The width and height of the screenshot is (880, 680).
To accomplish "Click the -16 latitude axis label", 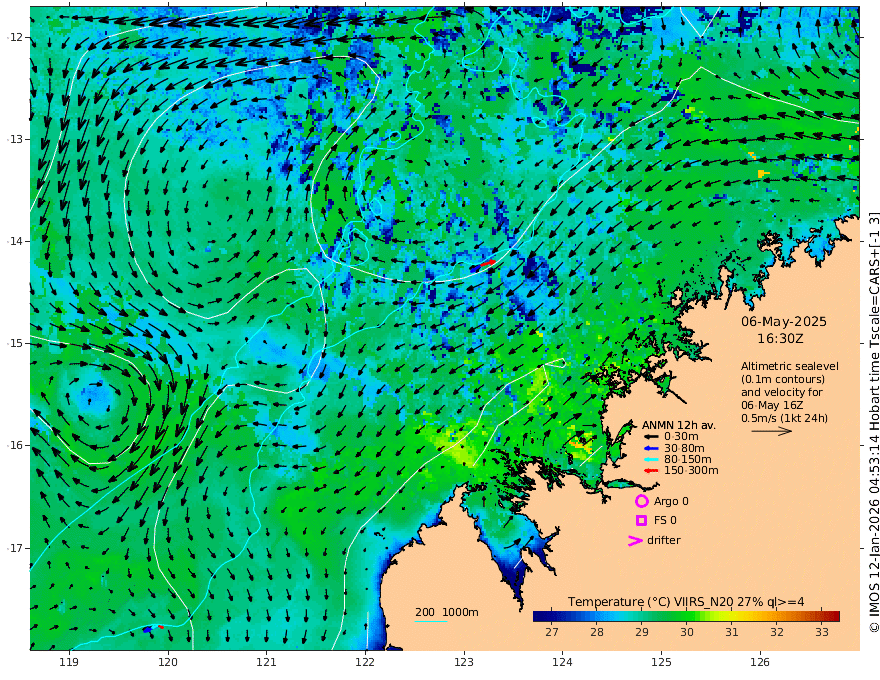I will click(x=15, y=445).
